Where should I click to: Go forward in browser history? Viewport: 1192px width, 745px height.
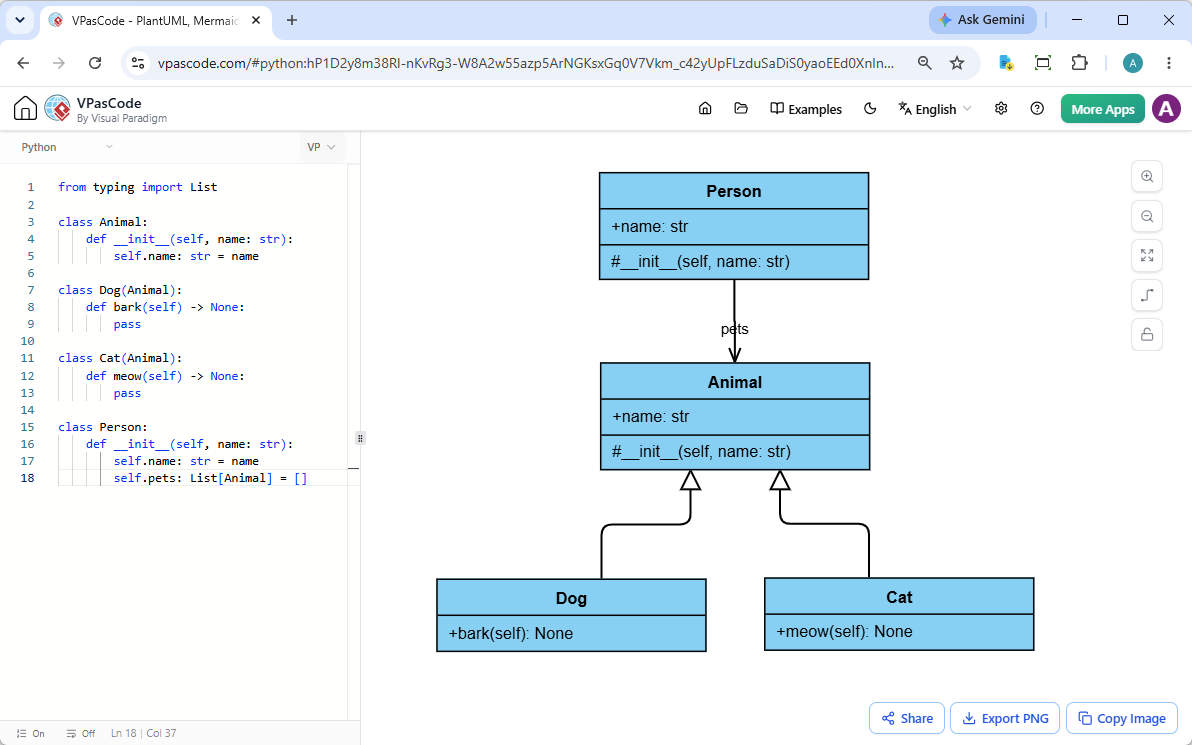[x=59, y=63]
